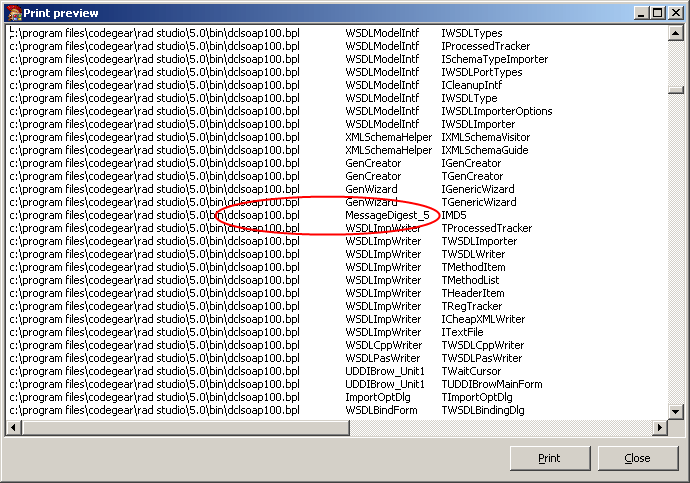Select the IGenericWizard entry
This screenshot has width=690, height=483.
coord(478,189)
